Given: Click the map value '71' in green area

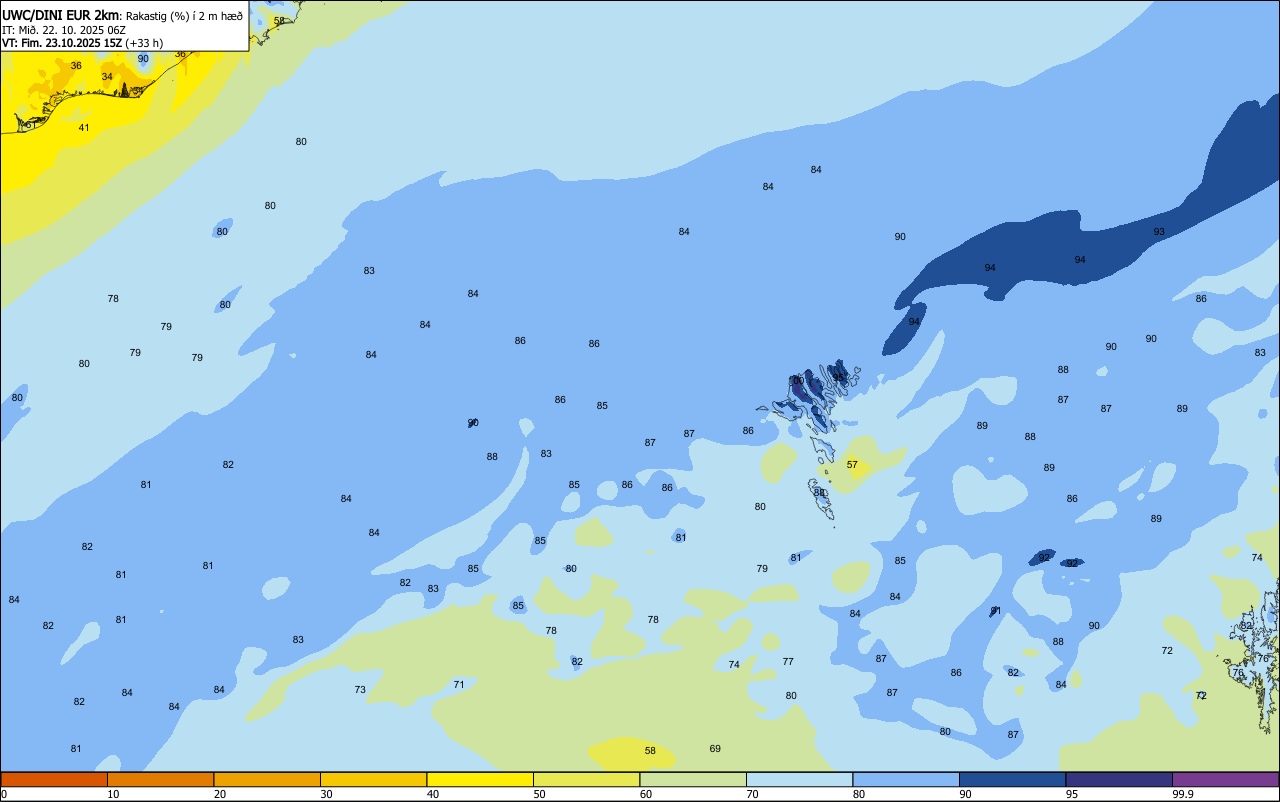Looking at the screenshot, I should [x=459, y=685].
